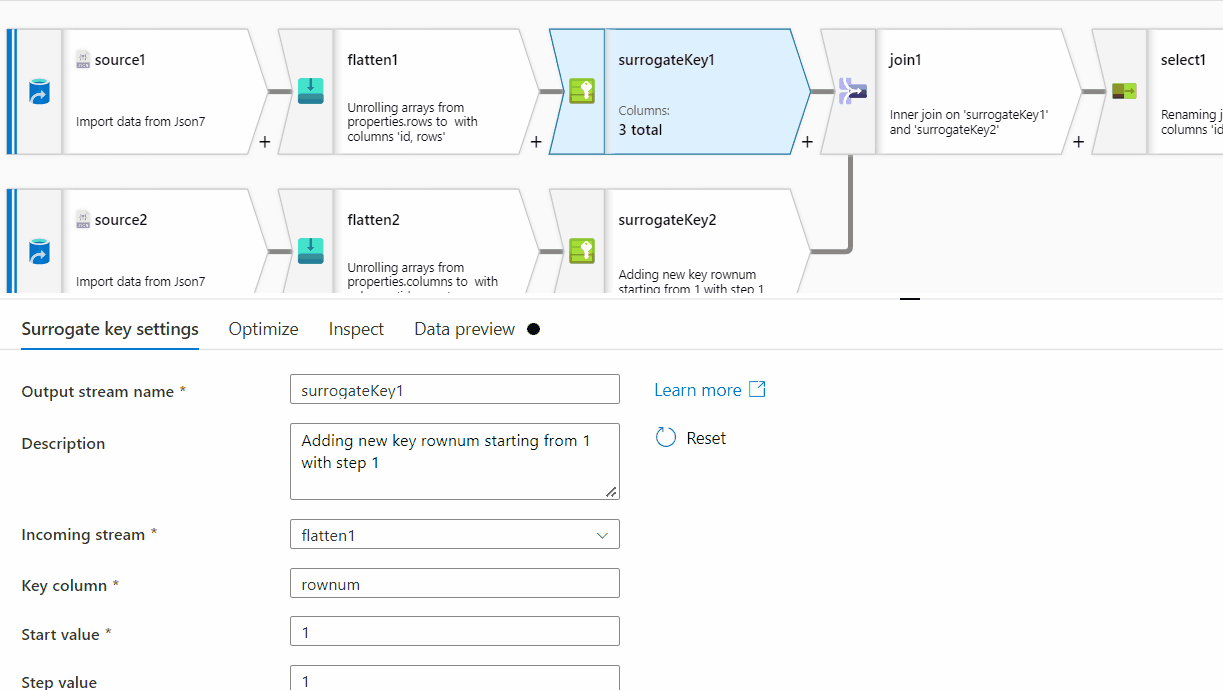Click the Reset button
This screenshot has width=1223, height=691.
click(691, 438)
